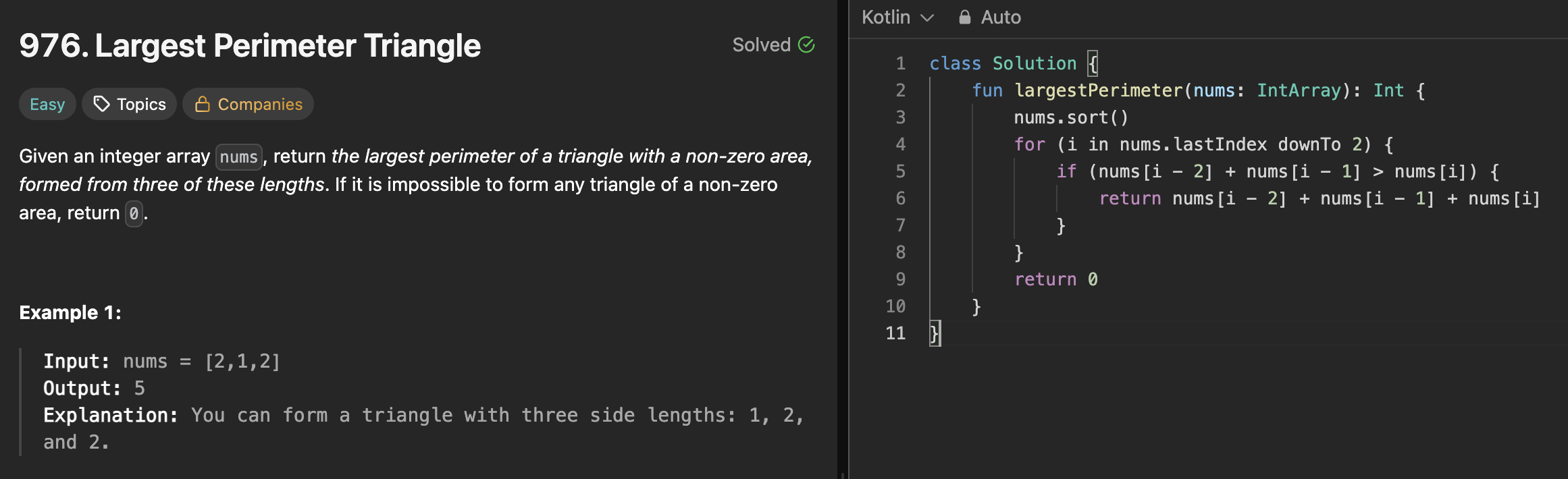Screen dimensions: 1568x479
Task: Click the lock icon beside Auto
Action: click(x=964, y=17)
